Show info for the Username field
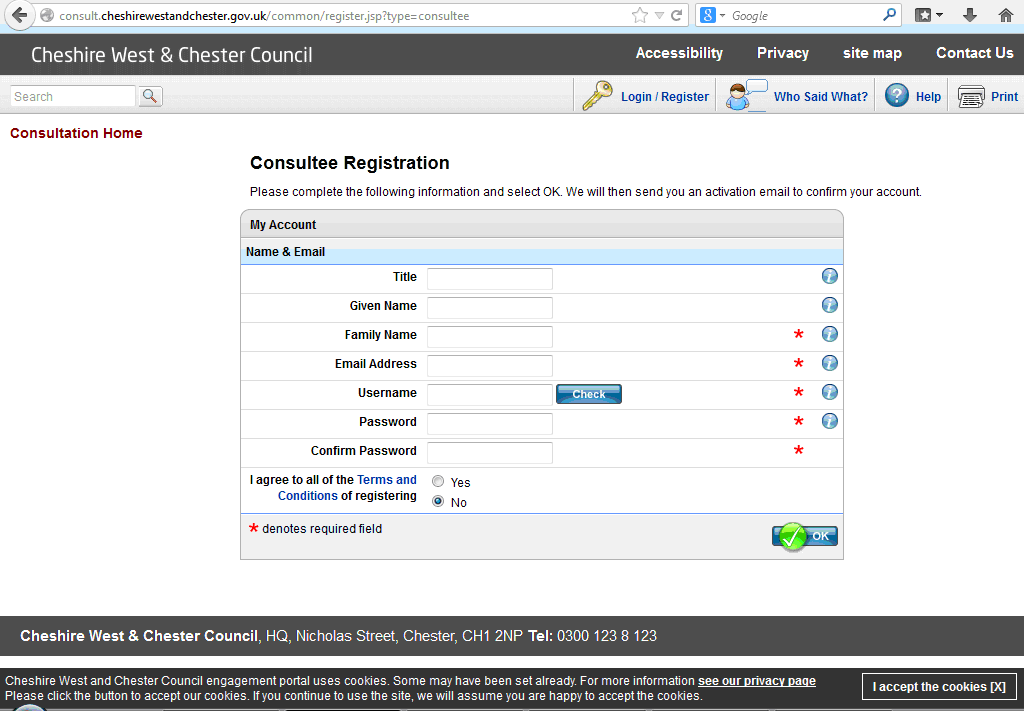Screen dimensions: 1027x711 pyautogui.click(x=829, y=392)
